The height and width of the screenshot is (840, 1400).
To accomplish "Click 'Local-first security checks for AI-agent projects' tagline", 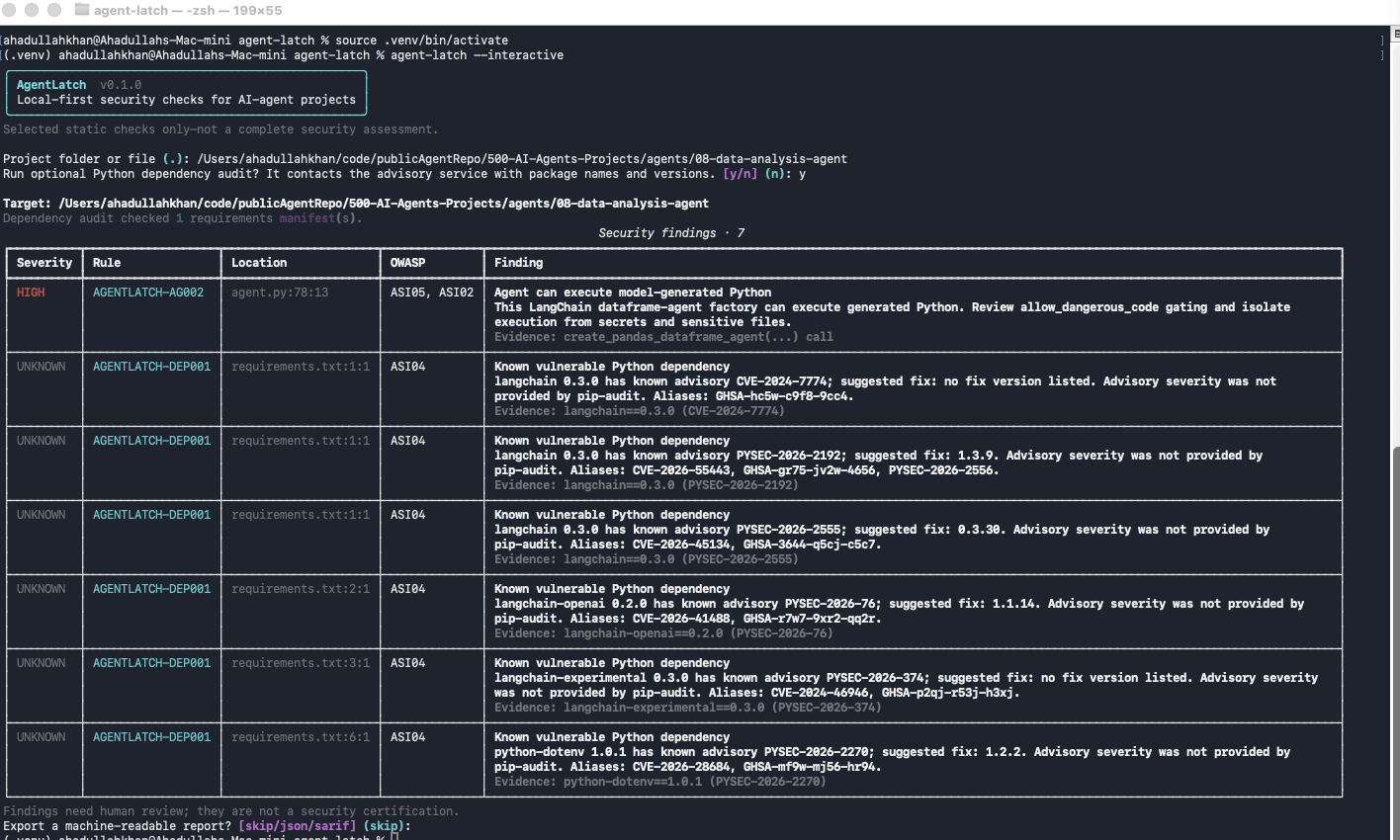I will (186, 100).
